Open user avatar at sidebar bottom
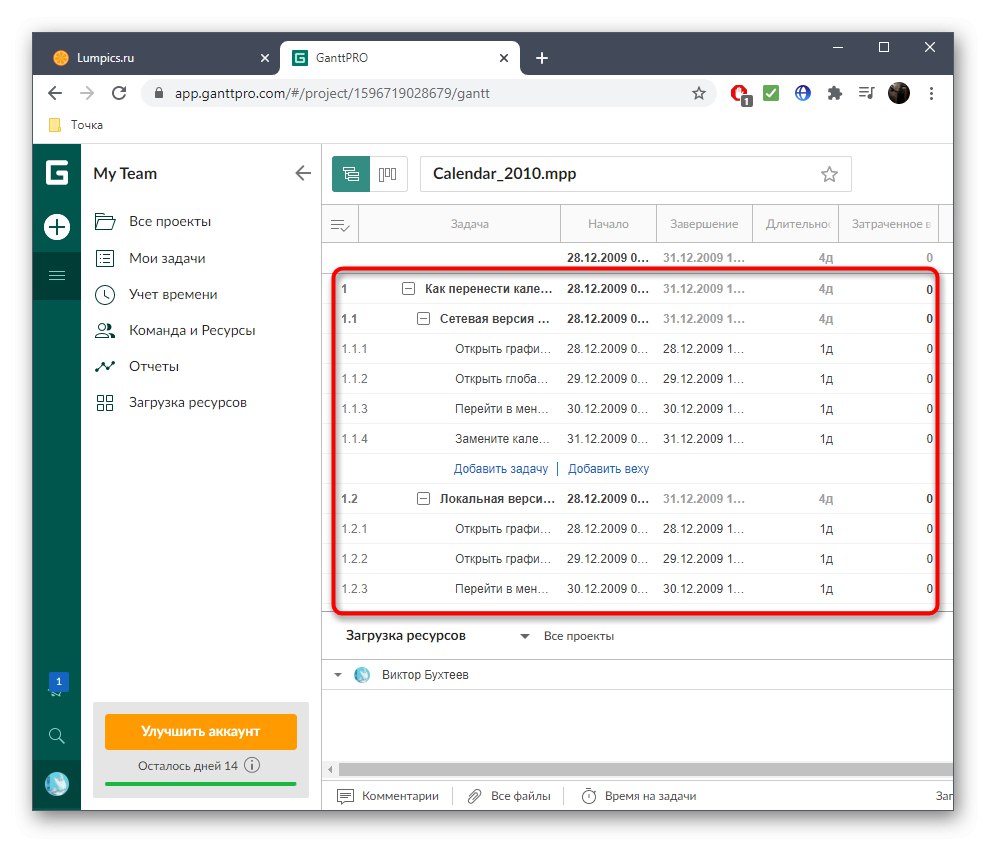The height and width of the screenshot is (843, 986). click(x=57, y=784)
